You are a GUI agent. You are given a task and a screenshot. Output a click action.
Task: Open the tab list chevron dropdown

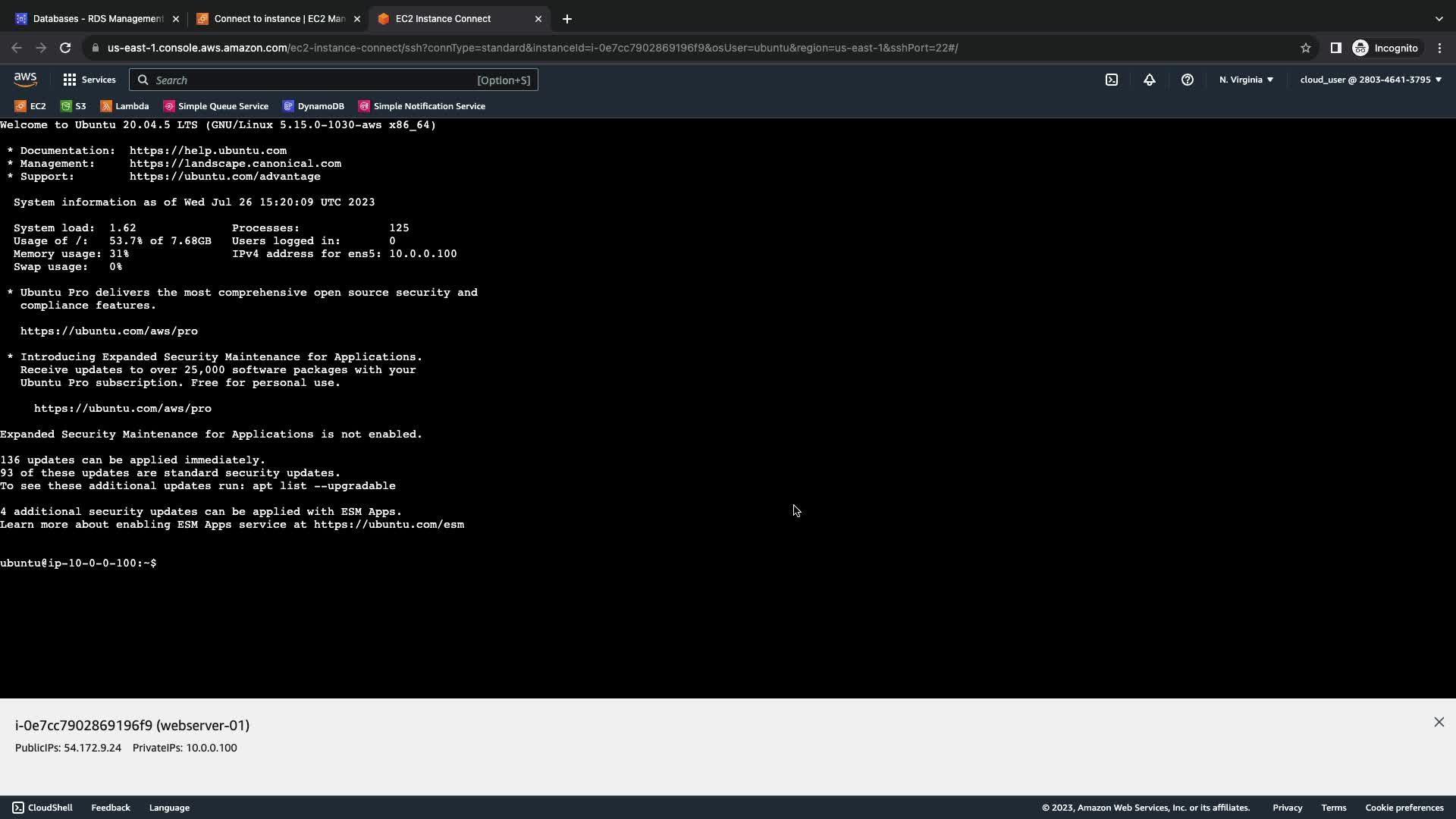point(1439,19)
